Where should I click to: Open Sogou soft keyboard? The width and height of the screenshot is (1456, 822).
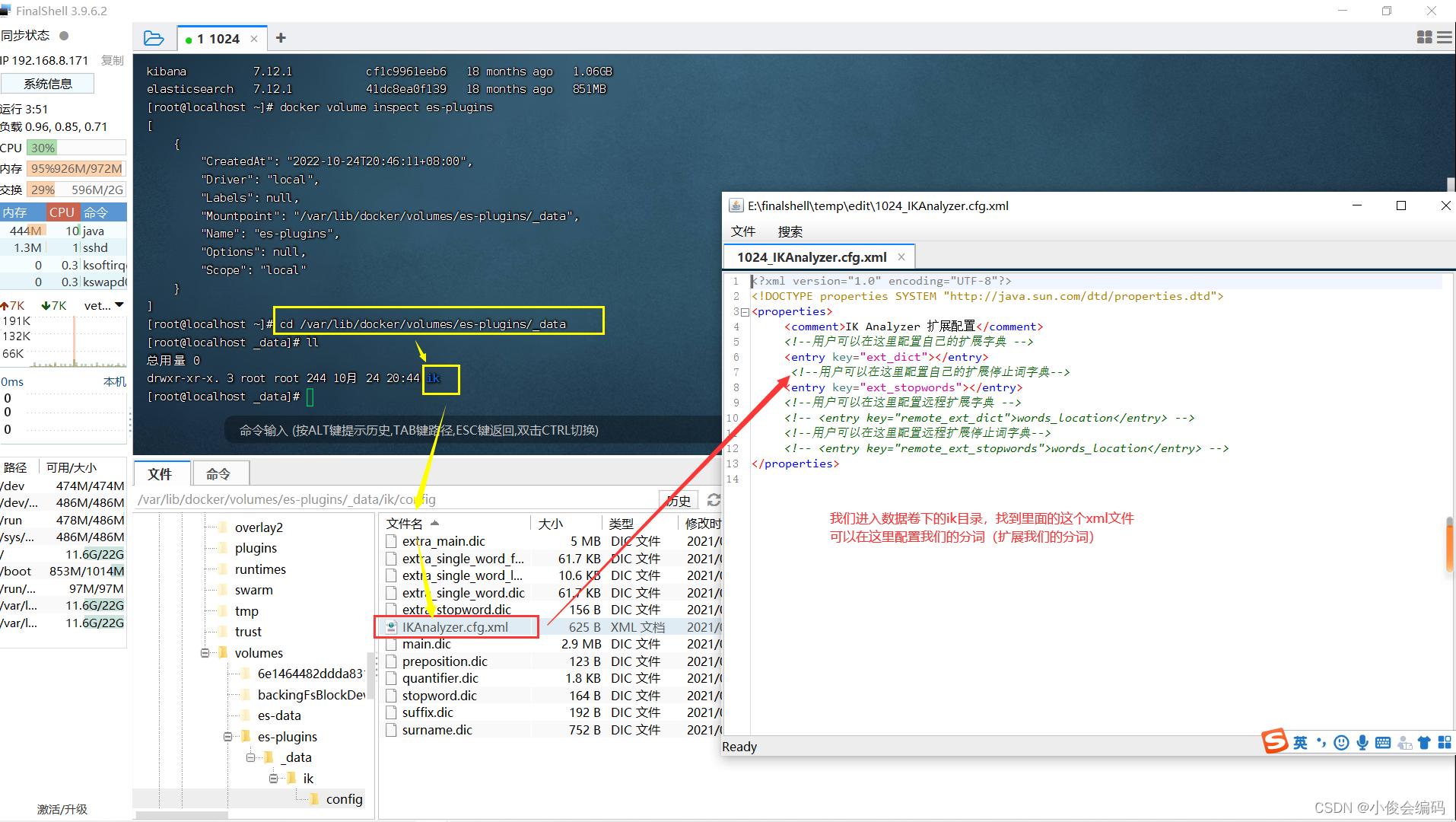(x=1382, y=742)
